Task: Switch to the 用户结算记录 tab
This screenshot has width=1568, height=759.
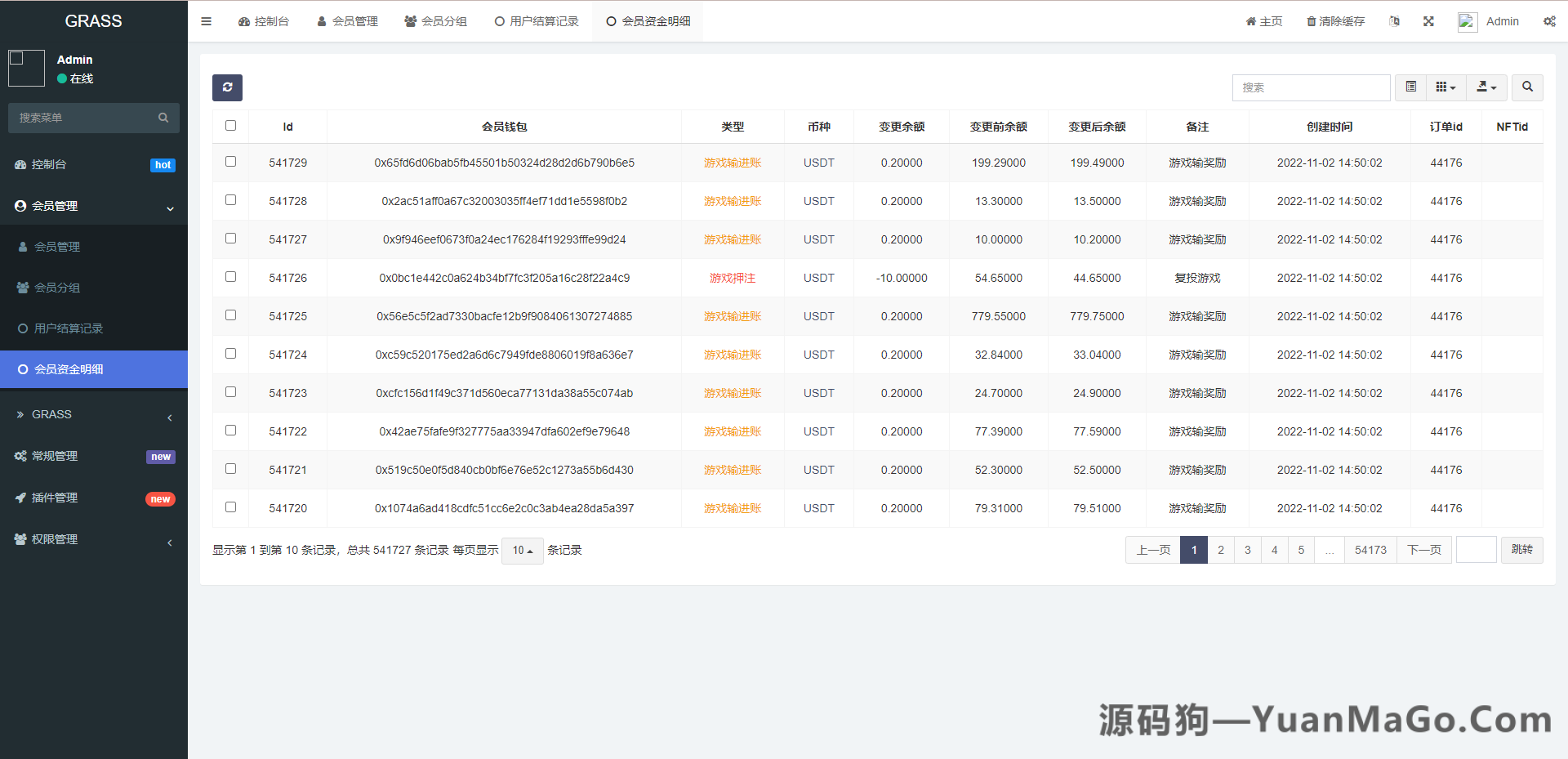Action: tap(537, 21)
